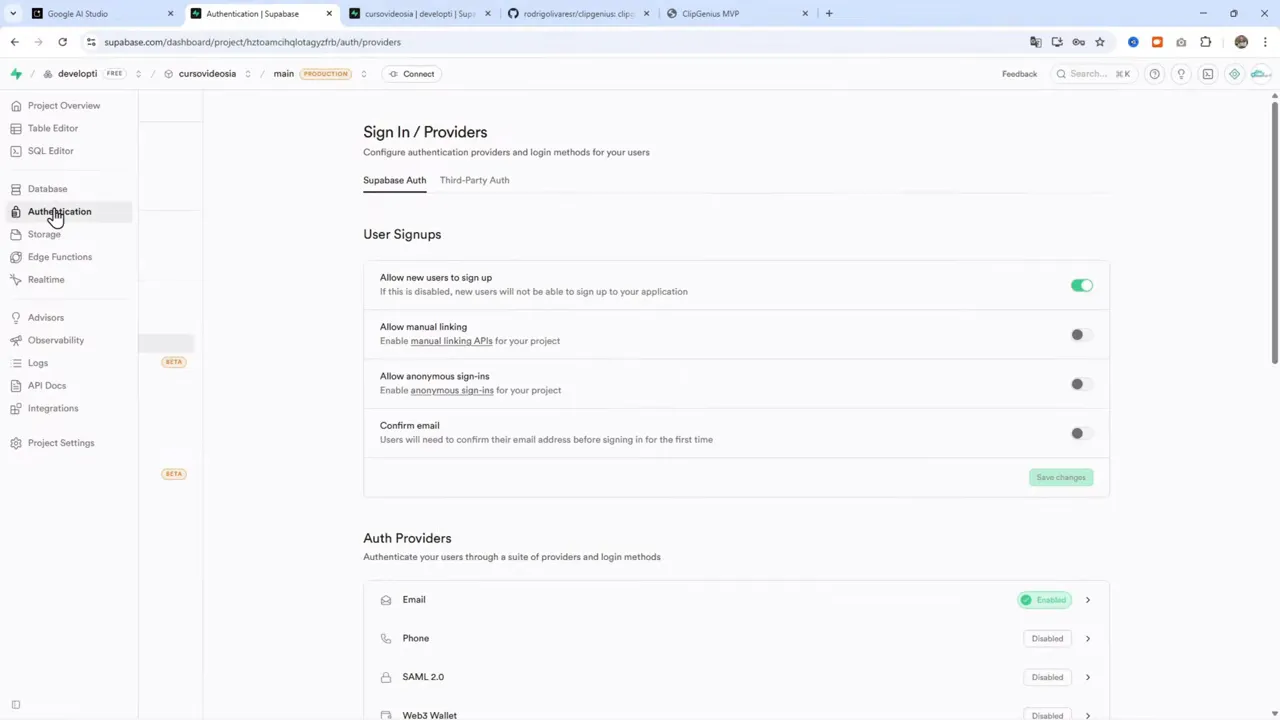The image size is (1280, 720).
Task: Open the Logs panel from the sidebar
Action: click(37, 362)
